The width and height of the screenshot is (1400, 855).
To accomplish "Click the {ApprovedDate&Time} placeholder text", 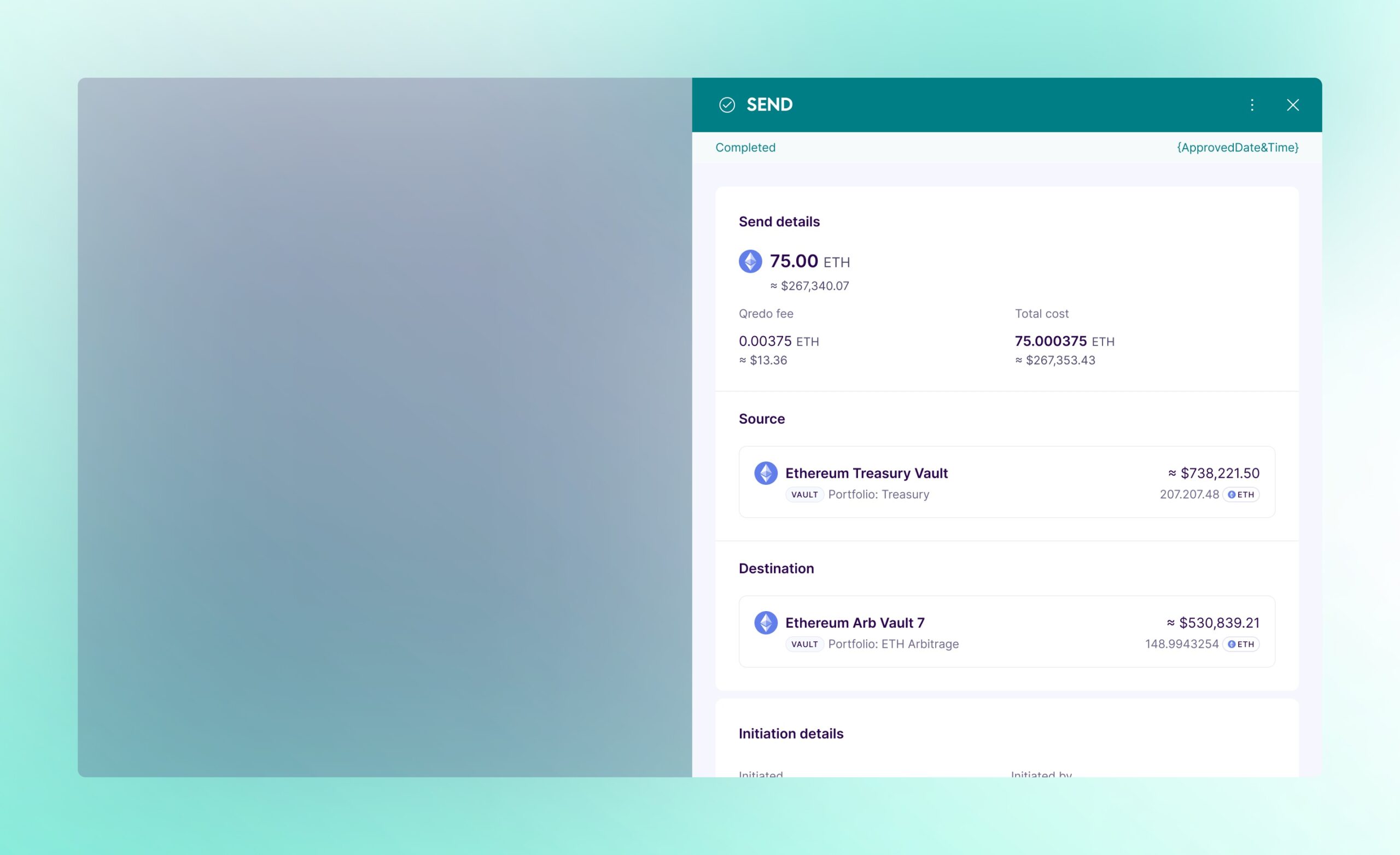I will tap(1238, 148).
